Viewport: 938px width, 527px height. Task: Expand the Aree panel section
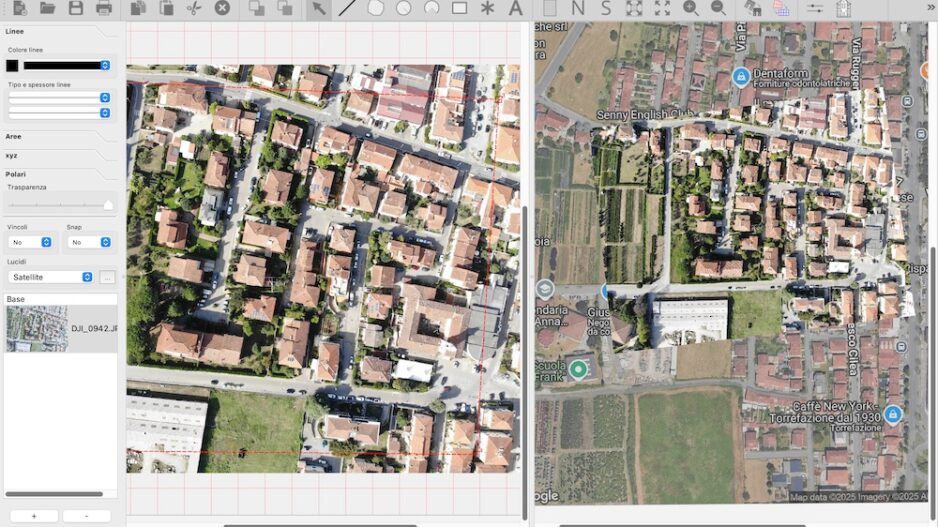(x=14, y=136)
